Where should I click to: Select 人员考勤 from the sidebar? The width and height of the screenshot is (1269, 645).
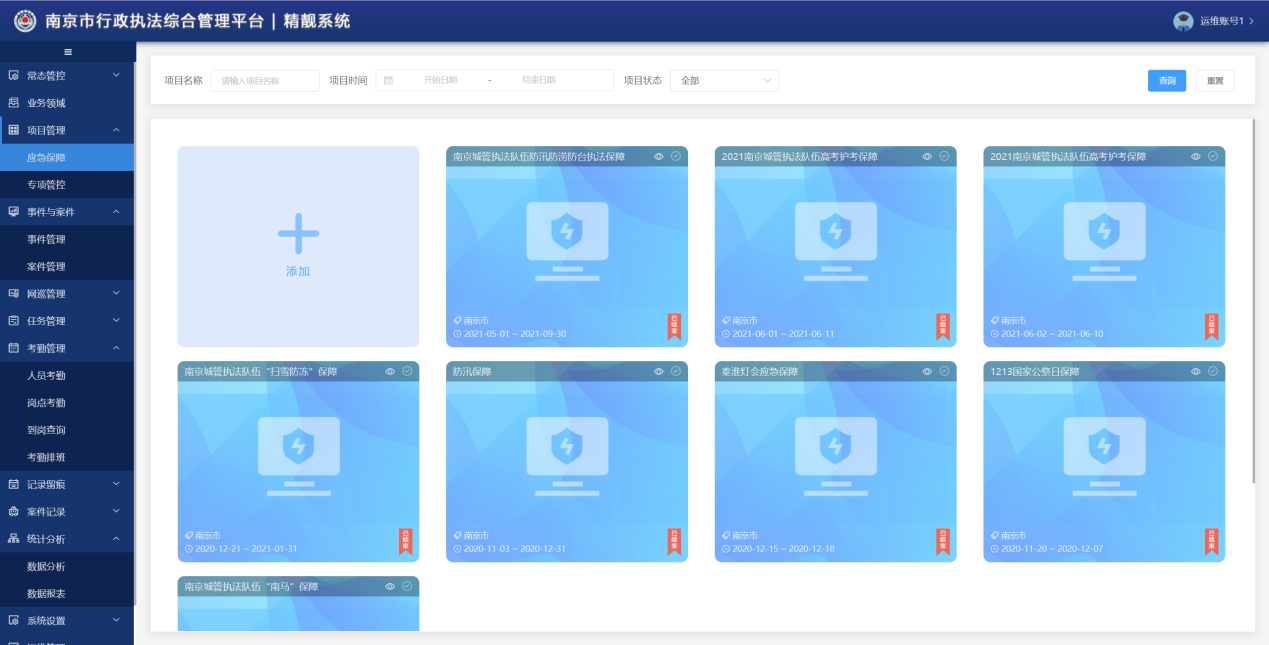click(46, 375)
